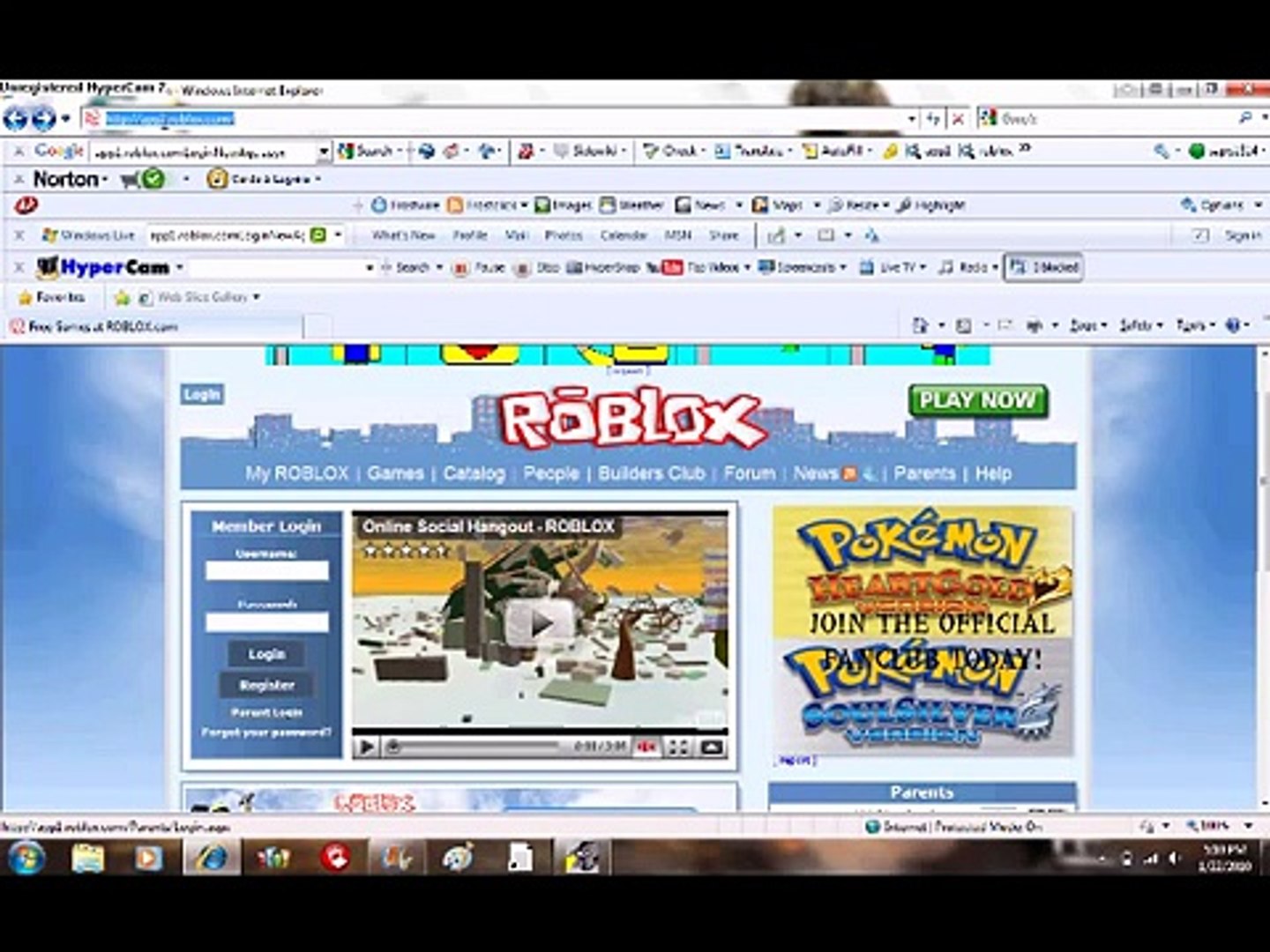The width and height of the screenshot is (1270, 952).
Task: Click the Favorites star button
Action: point(51,297)
